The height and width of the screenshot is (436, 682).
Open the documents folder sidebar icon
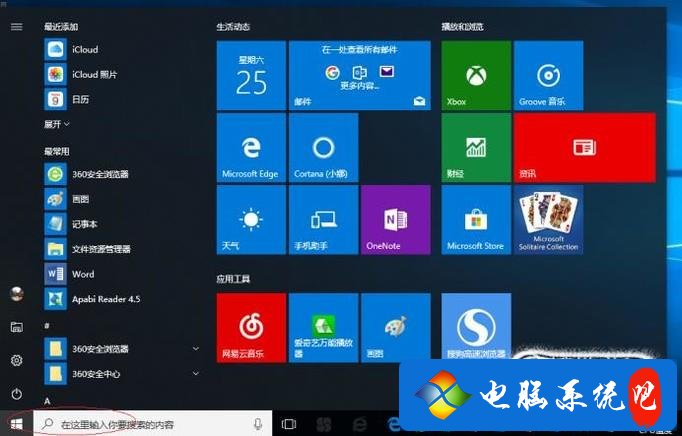point(17,327)
